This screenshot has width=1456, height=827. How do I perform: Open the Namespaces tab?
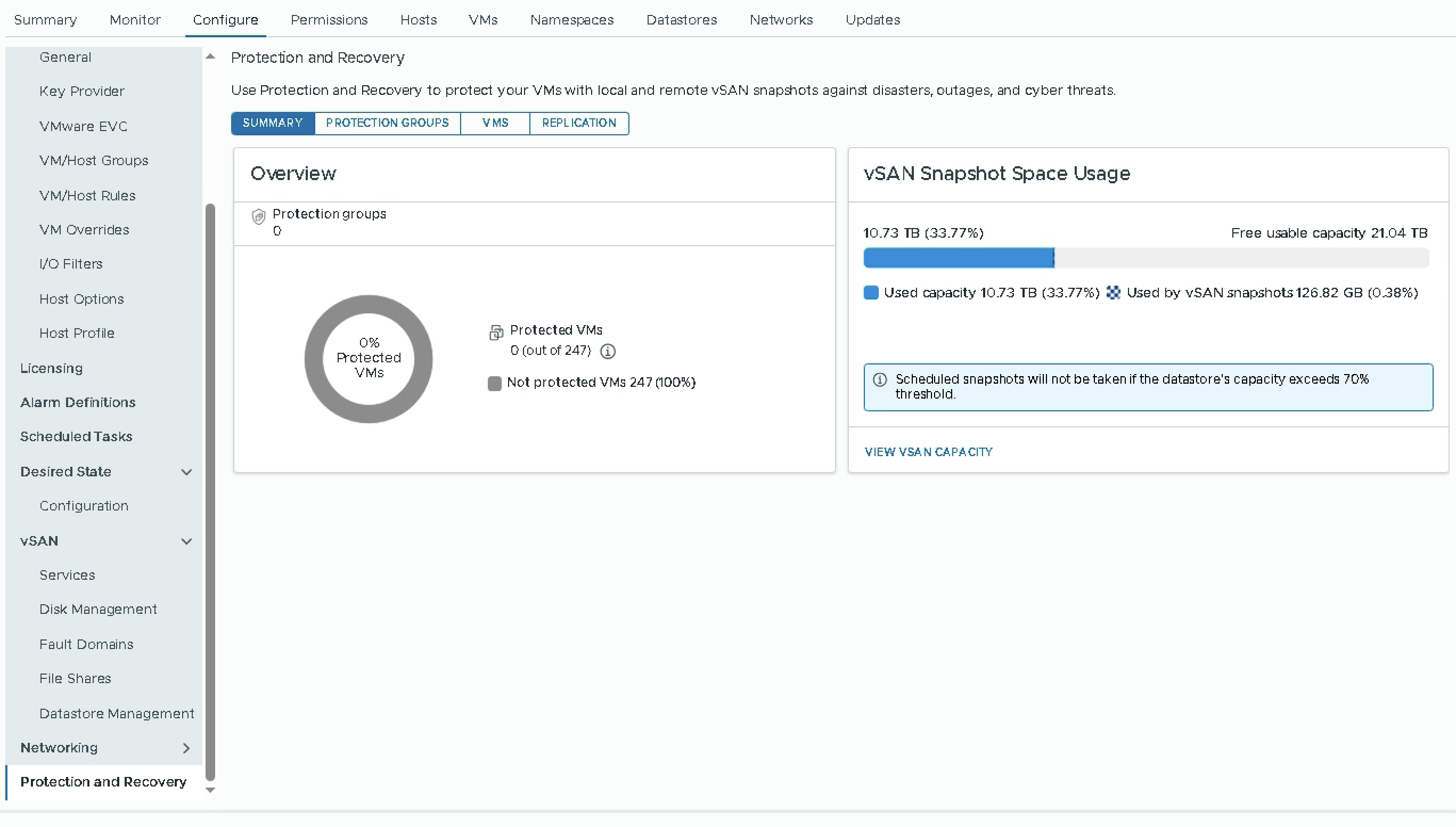click(x=572, y=20)
